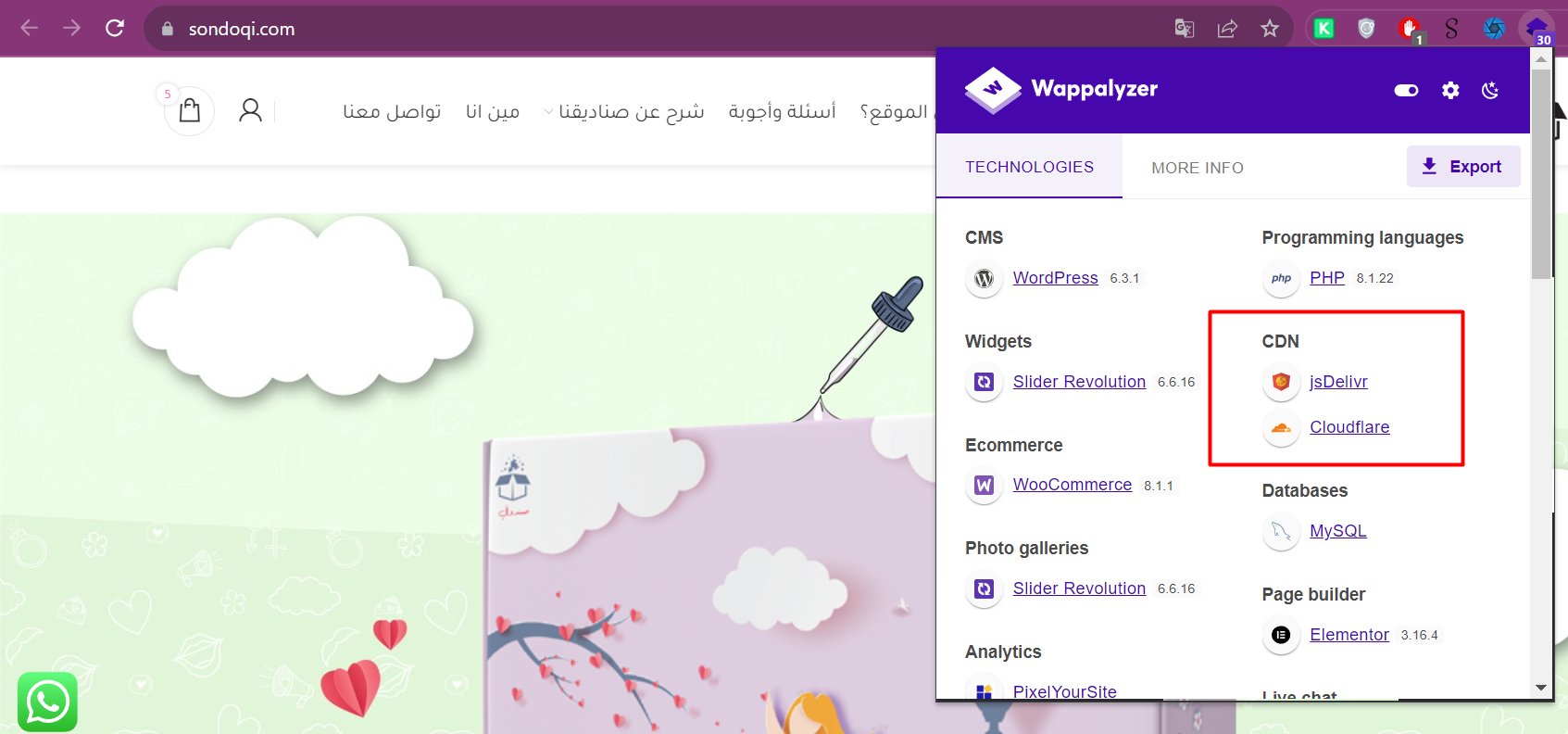Bookmark this page with the star
This screenshot has width=1568, height=734.
(1270, 29)
